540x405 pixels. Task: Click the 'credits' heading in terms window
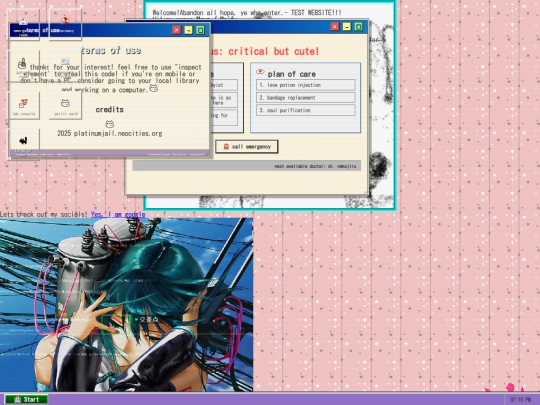[x=110, y=110]
